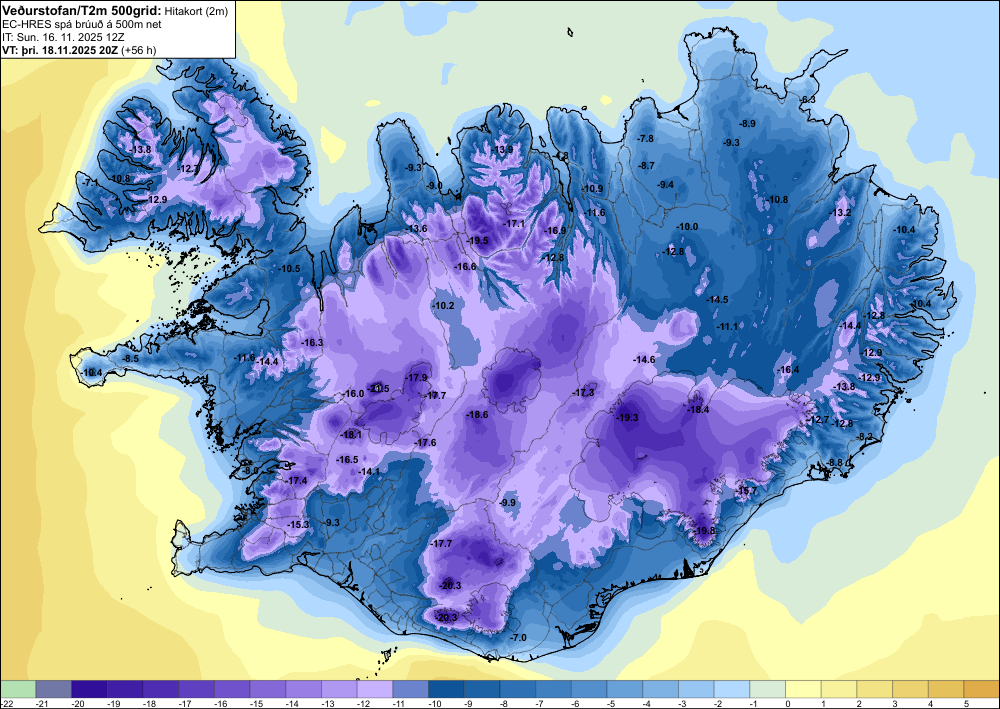Click the -8.8 temperature value
The height and width of the screenshot is (709, 1000).
tap(835, 462)
